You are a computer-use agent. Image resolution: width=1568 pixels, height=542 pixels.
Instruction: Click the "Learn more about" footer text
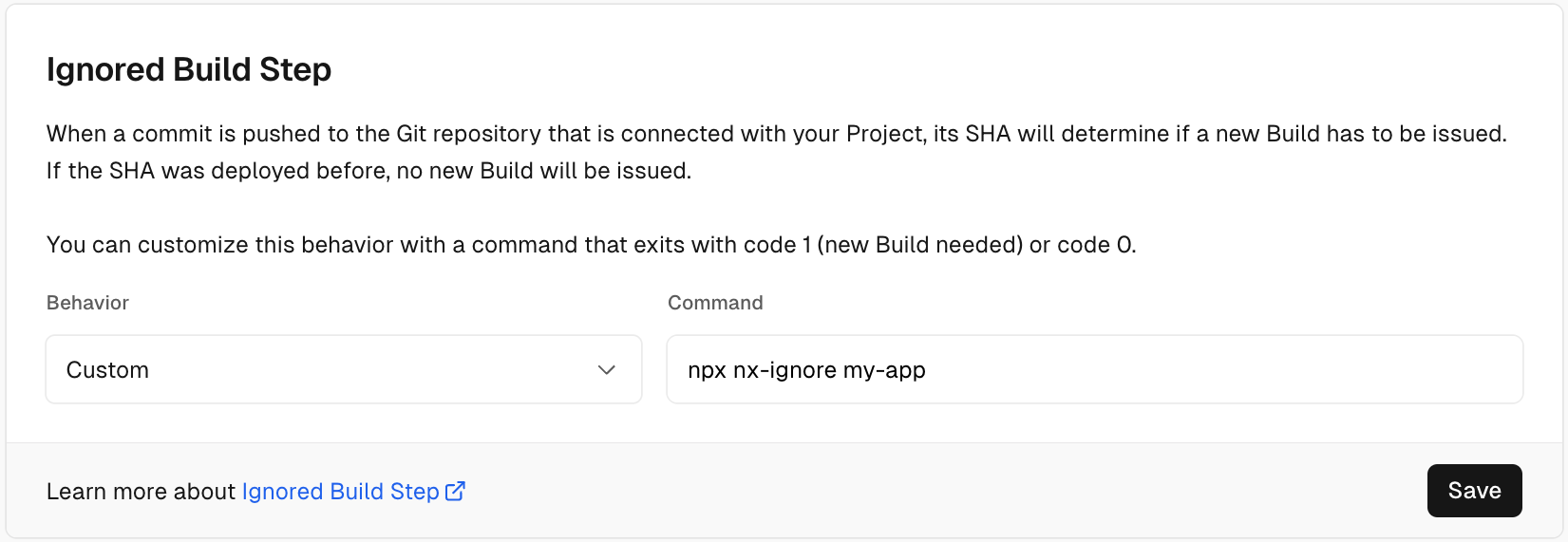pyautogui.click(x=141, y=492)
